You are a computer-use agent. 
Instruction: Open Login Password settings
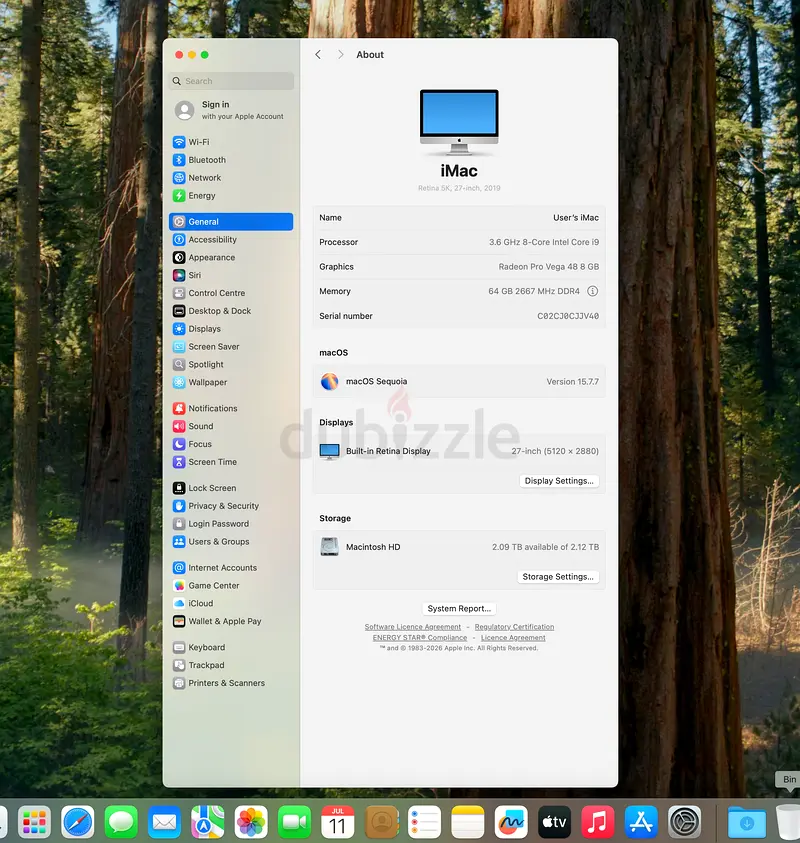click(231, 524)
